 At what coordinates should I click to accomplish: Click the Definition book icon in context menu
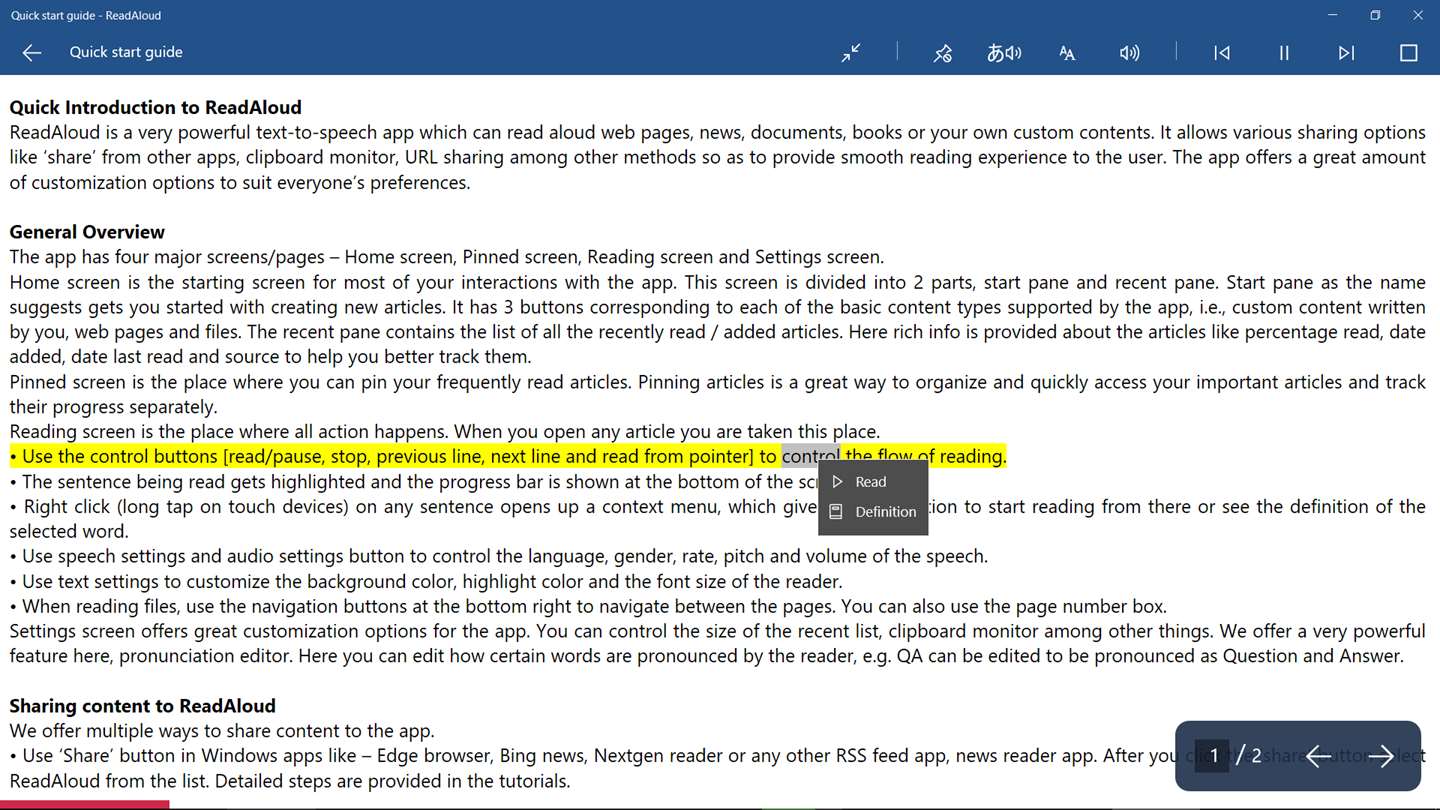837,512
